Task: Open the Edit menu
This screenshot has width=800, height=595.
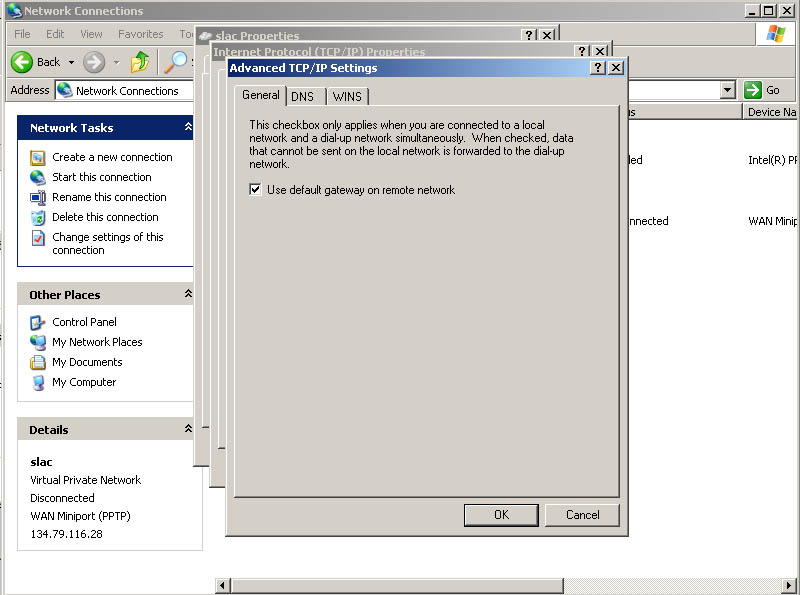Action: pyautogui.click(x=55, y=34)
